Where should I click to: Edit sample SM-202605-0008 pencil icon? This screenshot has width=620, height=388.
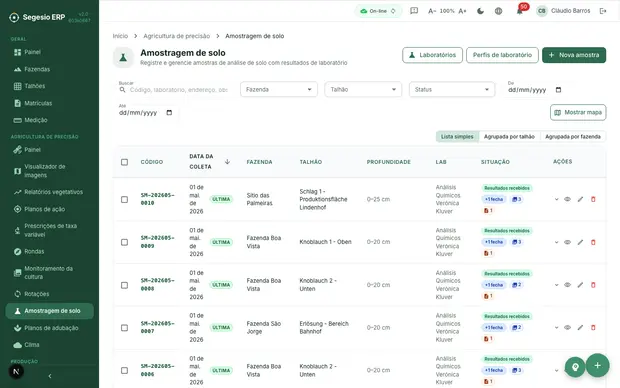[580, 285]
